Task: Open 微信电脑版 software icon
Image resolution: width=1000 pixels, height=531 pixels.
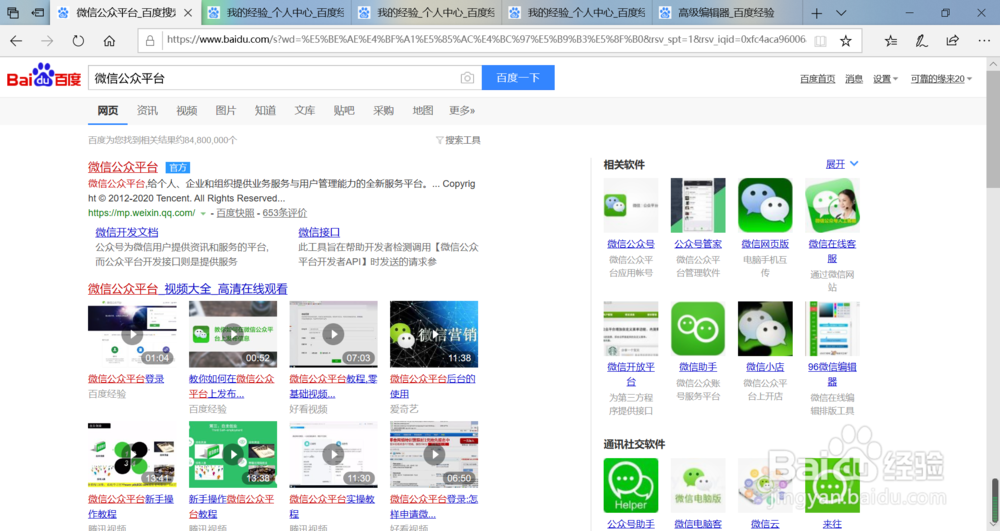Action: coord(698,485)
